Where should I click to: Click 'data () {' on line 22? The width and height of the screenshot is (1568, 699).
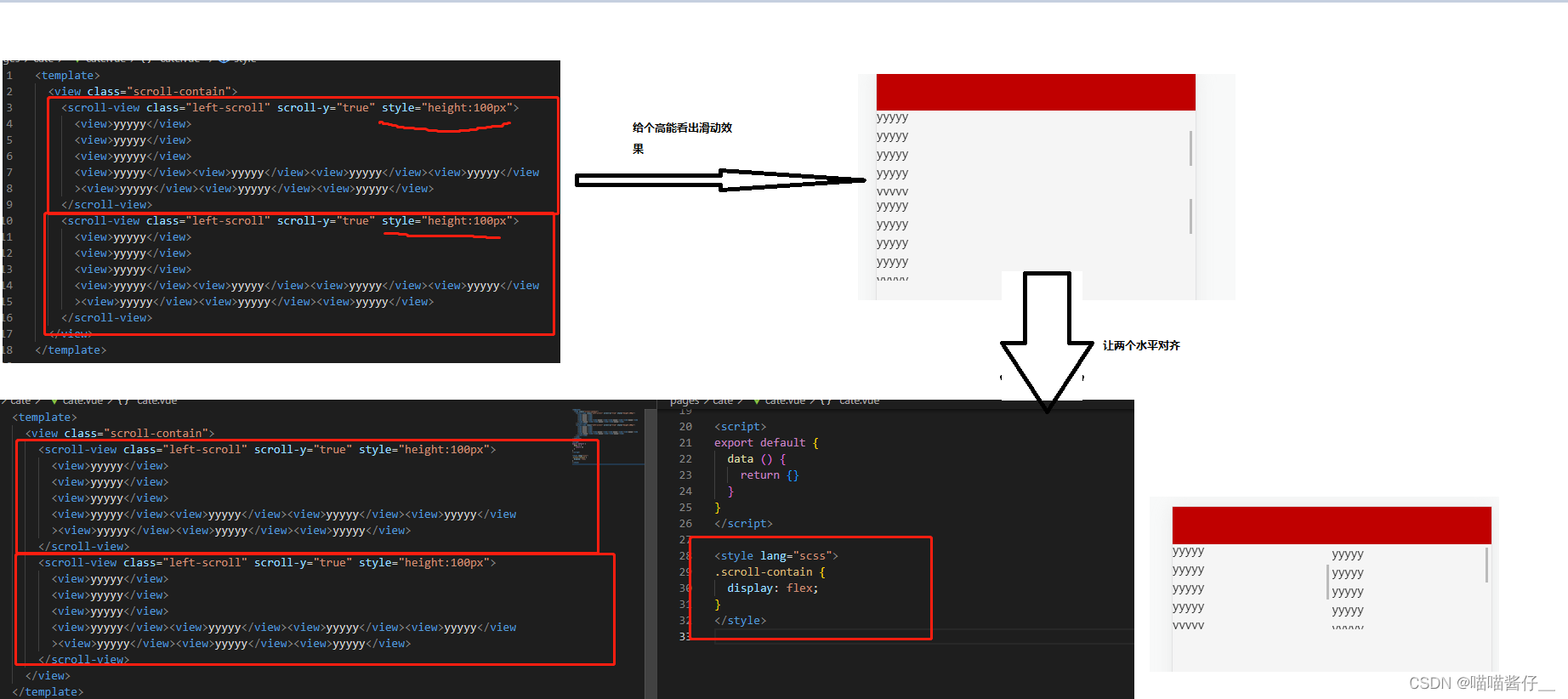tap(756, 459)
